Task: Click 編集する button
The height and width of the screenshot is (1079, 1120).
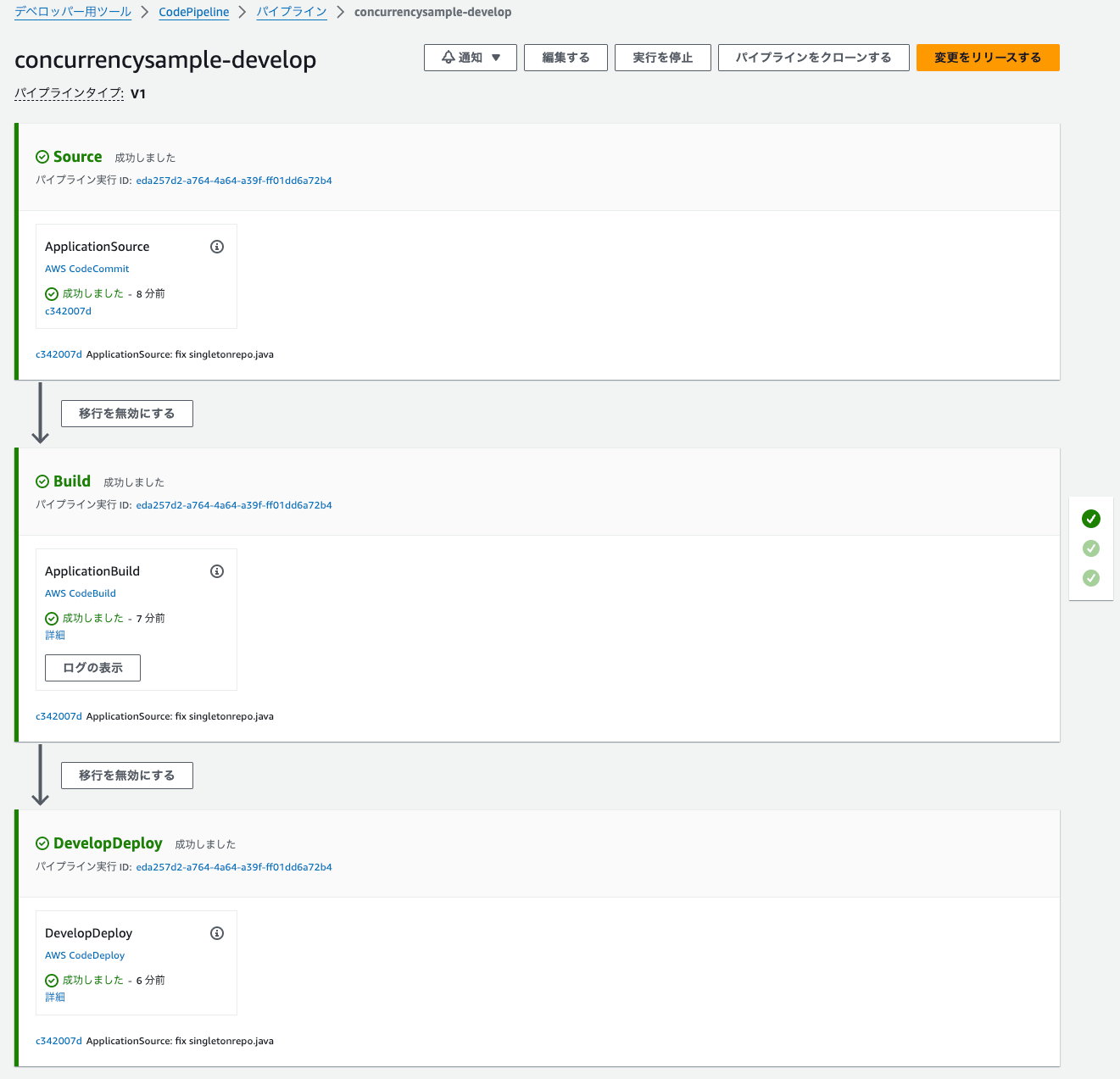Action: coord(566,58)
